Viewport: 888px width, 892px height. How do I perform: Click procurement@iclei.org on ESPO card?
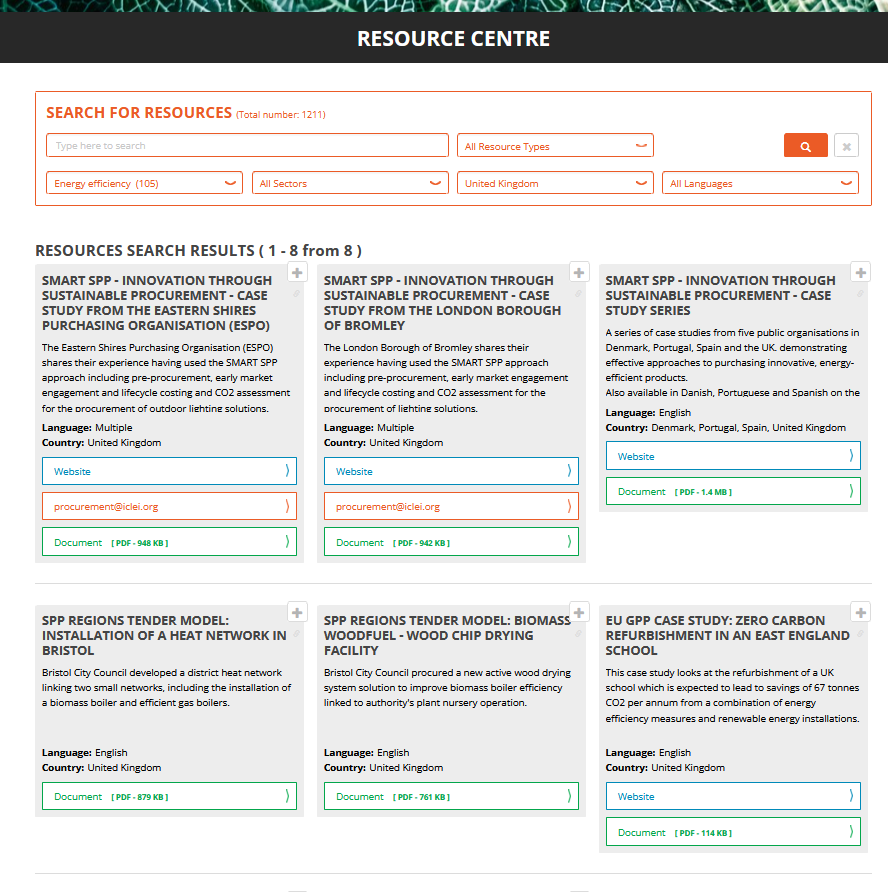(x=170, y=506)
